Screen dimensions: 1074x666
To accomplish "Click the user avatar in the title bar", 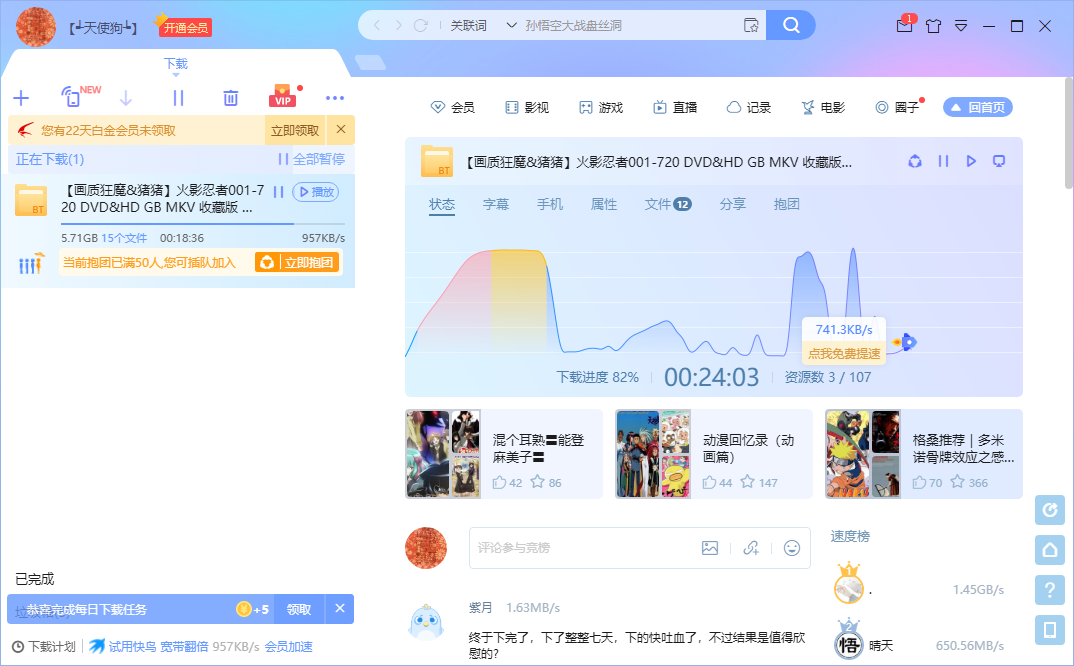I will (36, 27).
